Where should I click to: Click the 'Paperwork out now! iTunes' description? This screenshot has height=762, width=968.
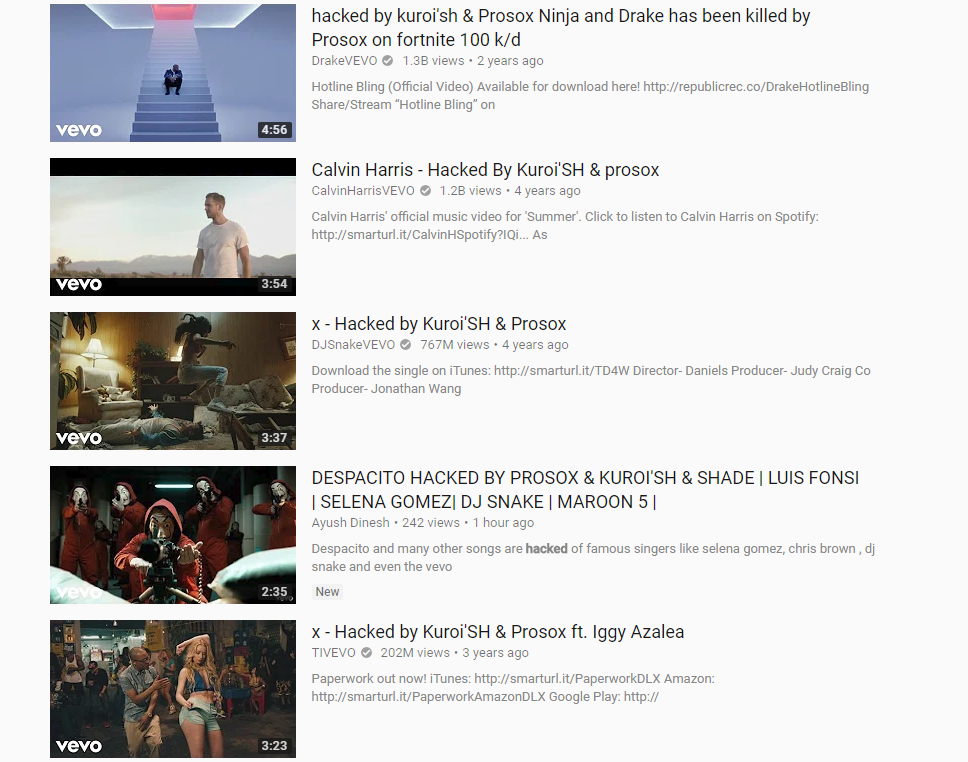(513, 687)
